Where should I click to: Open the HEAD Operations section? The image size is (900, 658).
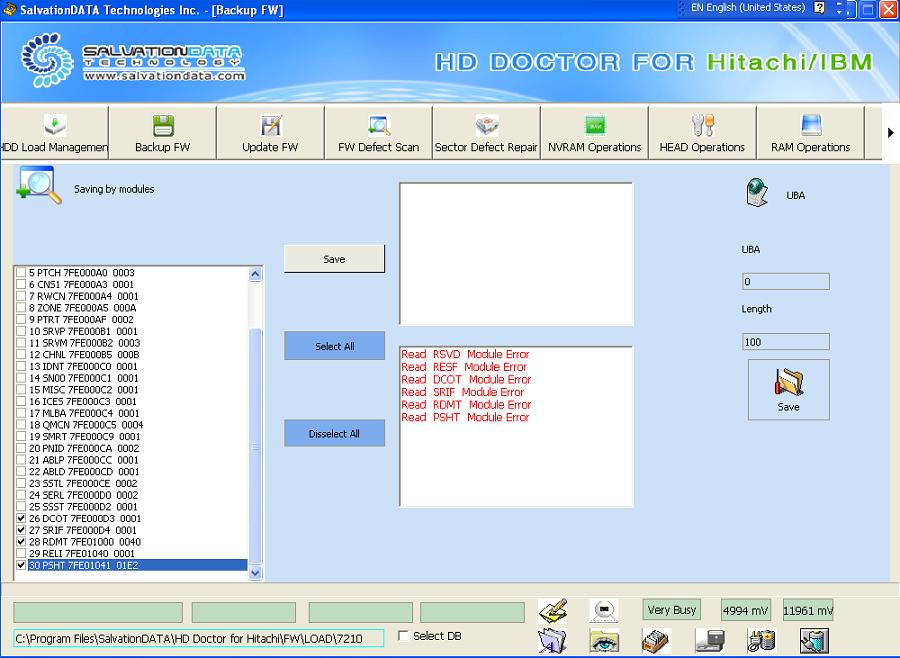(702, 133)
